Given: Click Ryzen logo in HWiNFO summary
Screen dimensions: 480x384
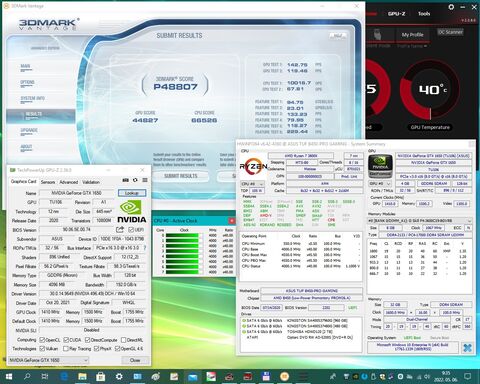Looking at the screenshot, I should (254, 166).
